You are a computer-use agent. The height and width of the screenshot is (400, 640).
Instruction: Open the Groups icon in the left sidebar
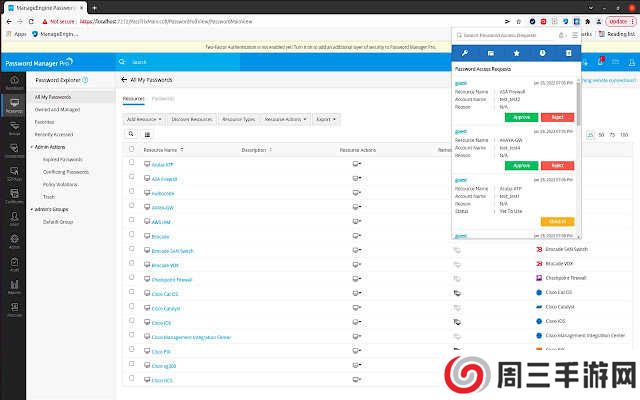coord(14,128)
